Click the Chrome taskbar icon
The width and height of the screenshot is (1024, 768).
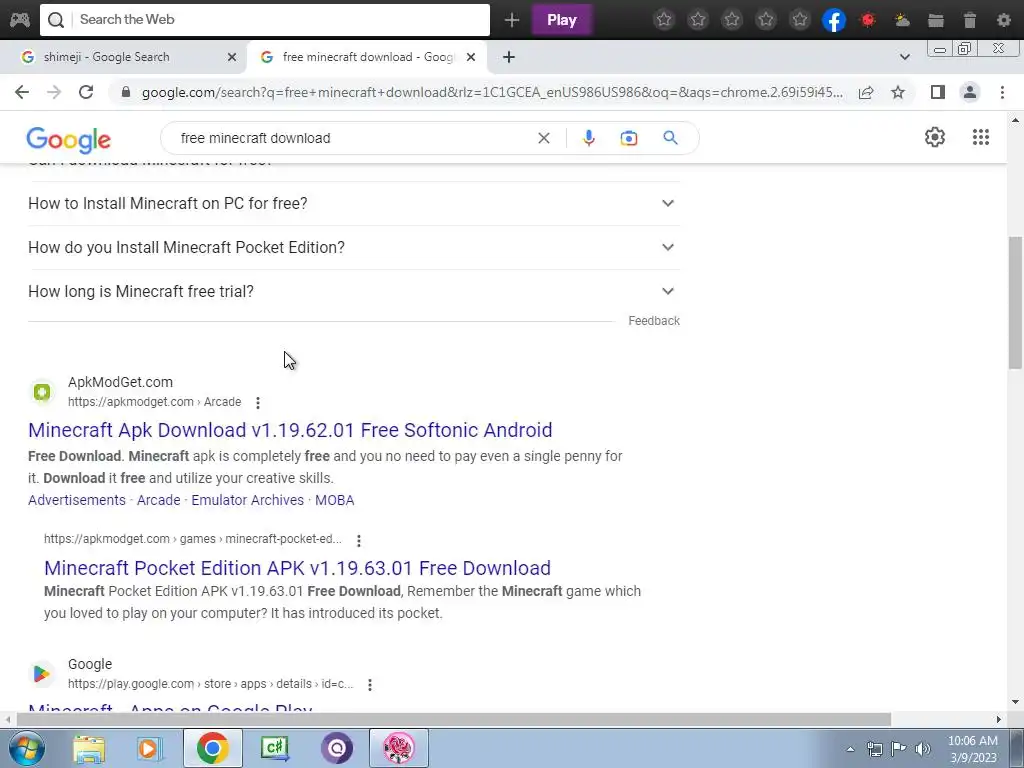(212, 748)
